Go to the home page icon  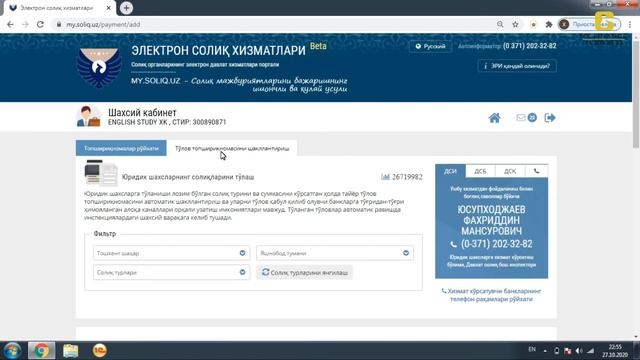(494, 118)
